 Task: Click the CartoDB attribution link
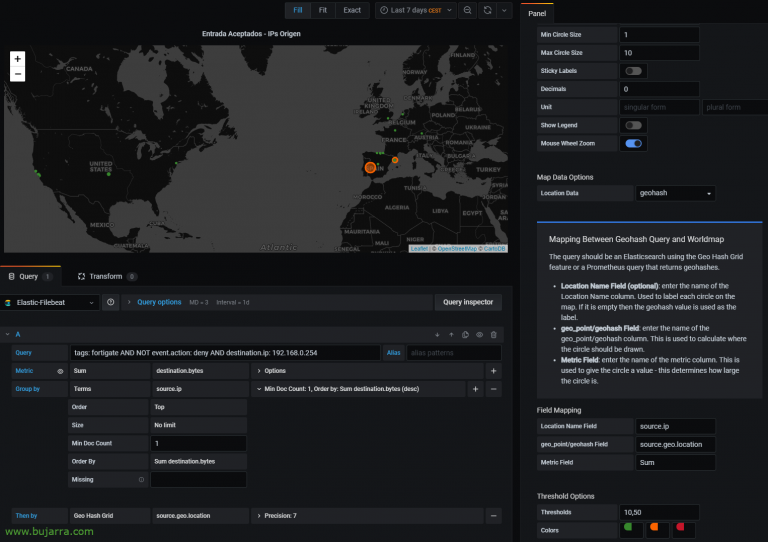coord(494,249)
